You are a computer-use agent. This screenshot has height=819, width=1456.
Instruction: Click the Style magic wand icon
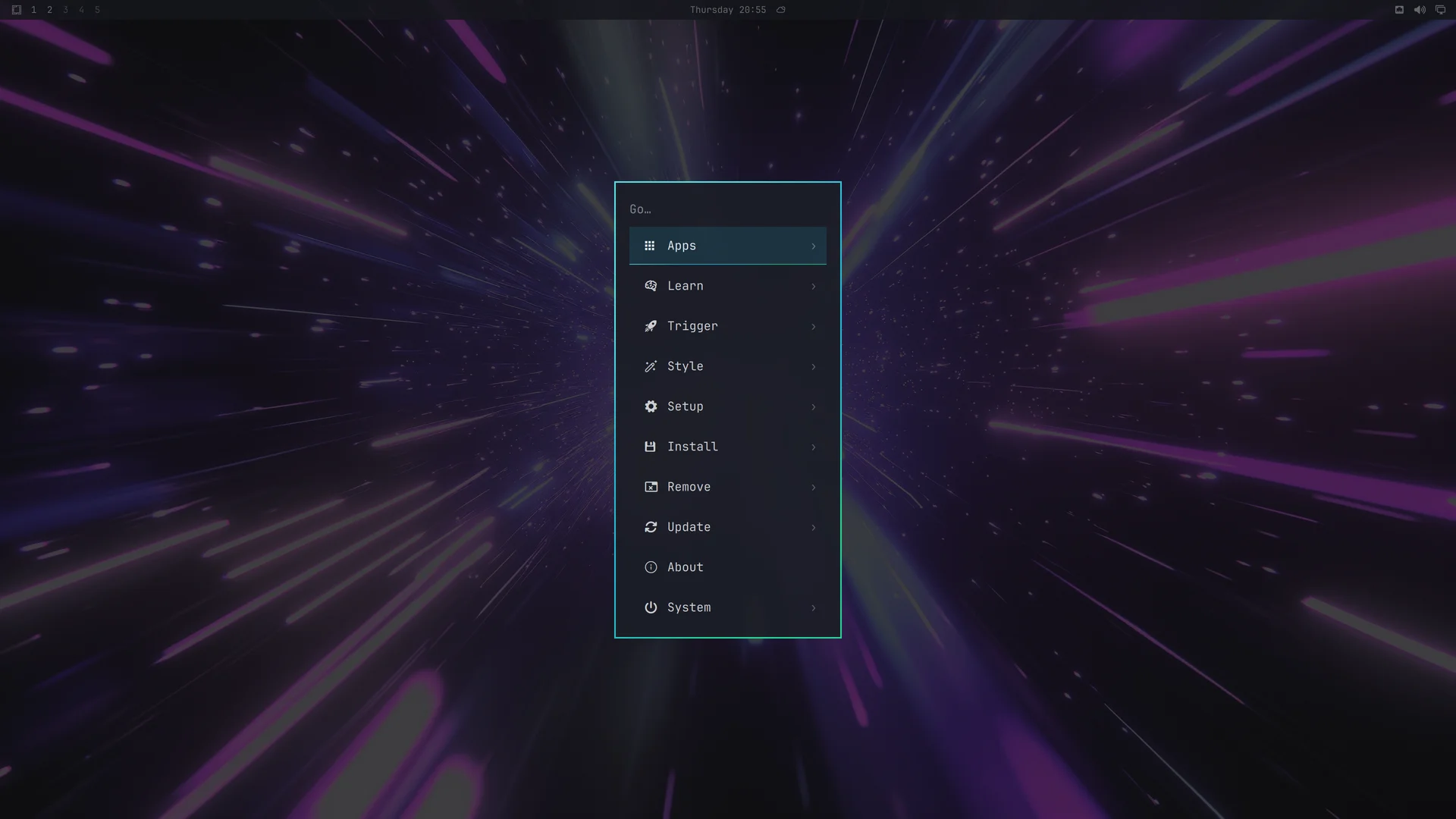651,366
